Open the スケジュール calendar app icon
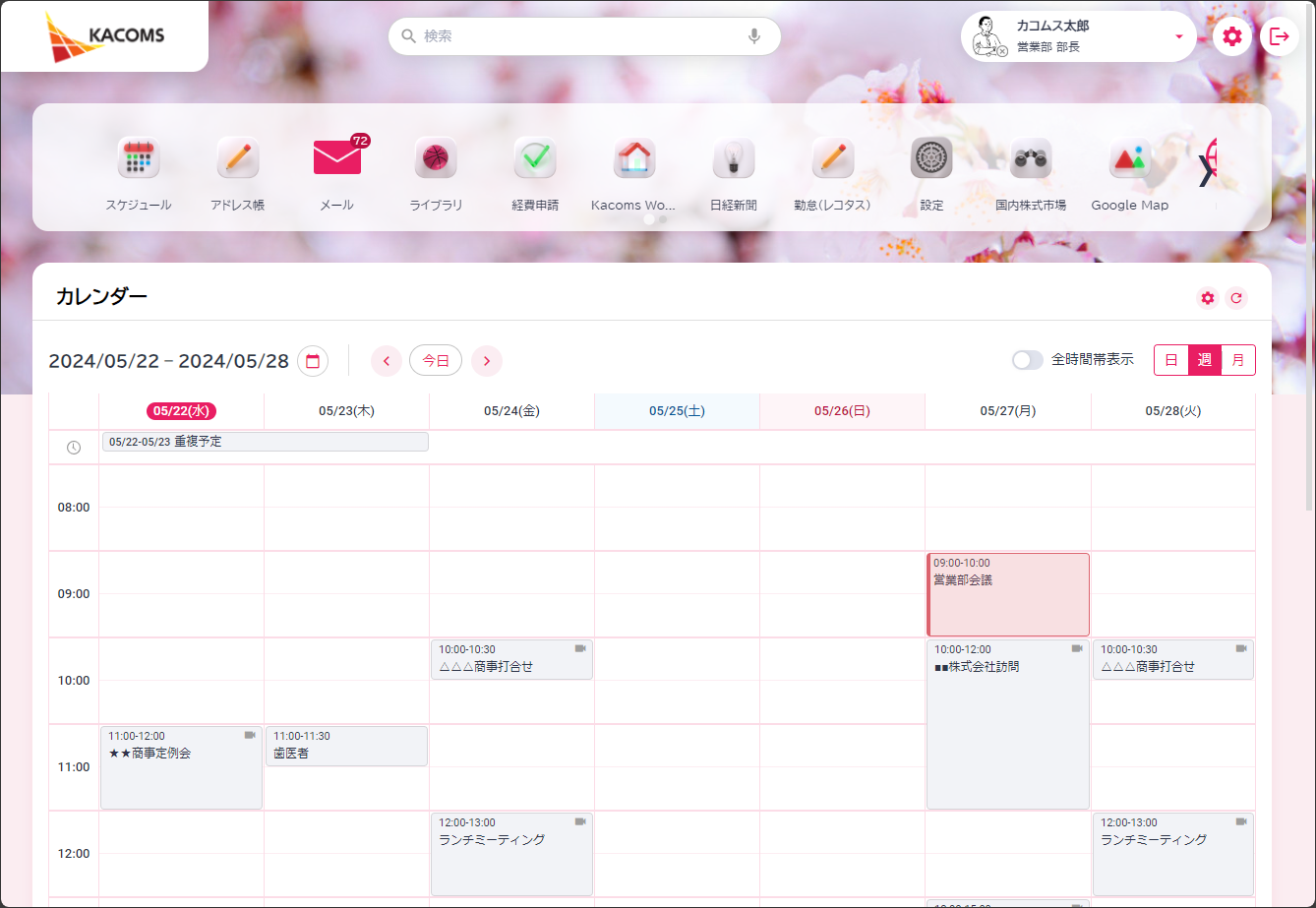Viewport: 1316px width, 908px height. [139, 158]
